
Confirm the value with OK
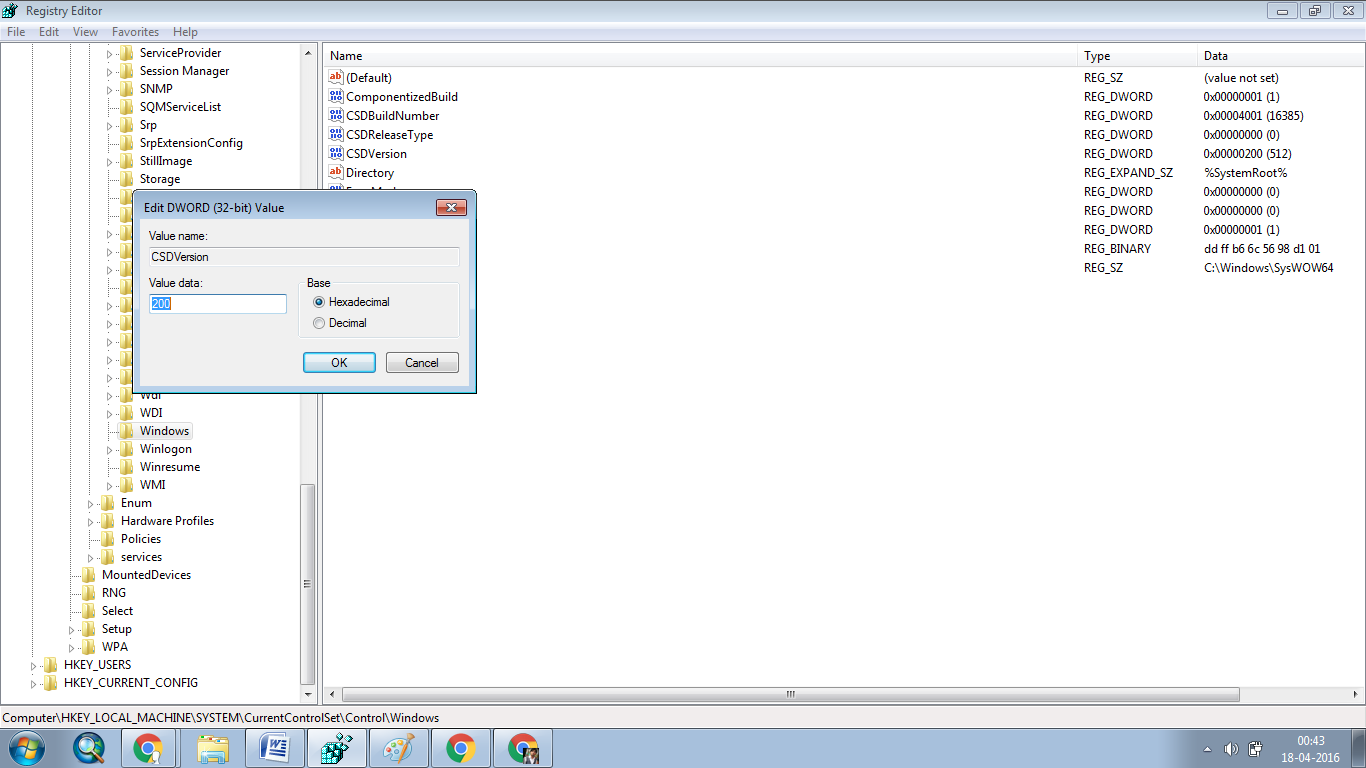tap(339, 362)
